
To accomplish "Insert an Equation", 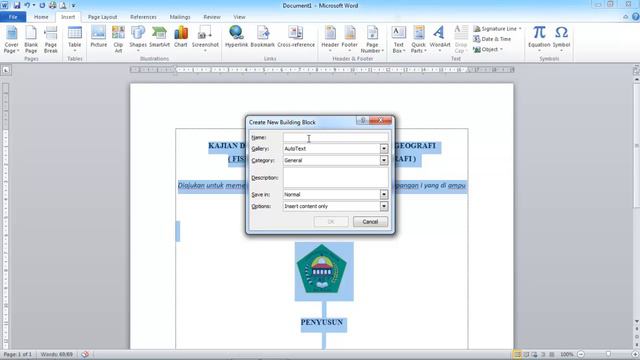I will click(539, 39).
